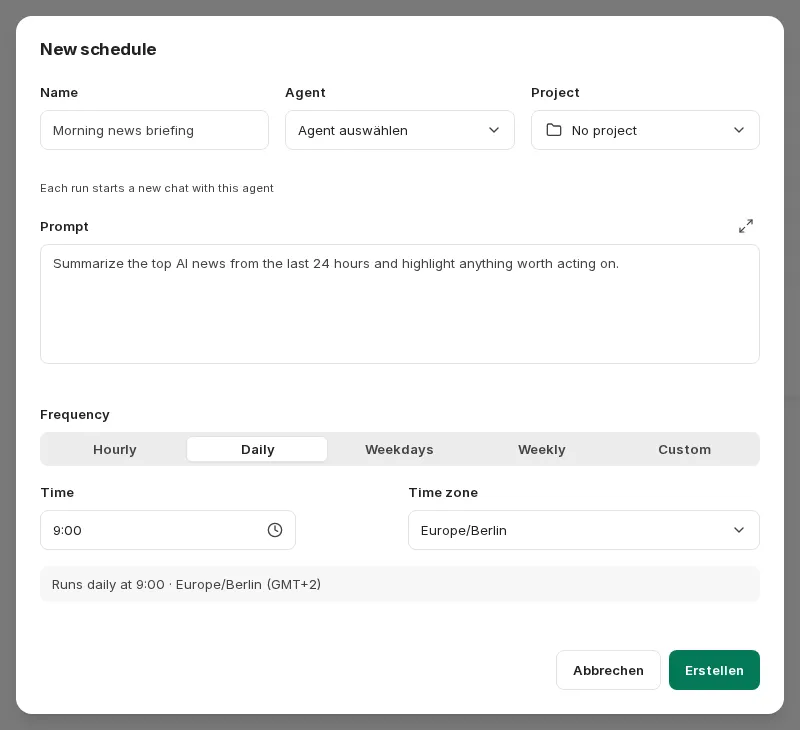
Task: Click the Abbrechen button
Action: [x=608, y=670]
